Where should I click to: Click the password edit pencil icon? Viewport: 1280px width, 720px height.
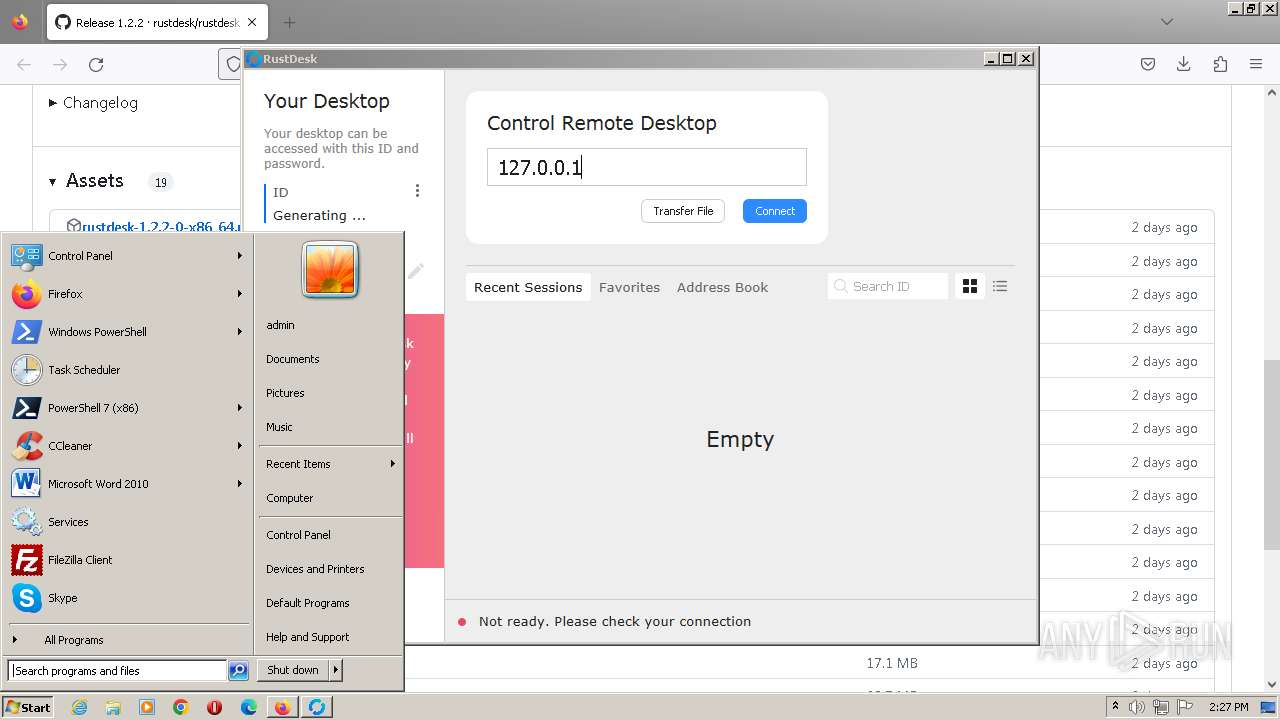click(x=416, y=270)
